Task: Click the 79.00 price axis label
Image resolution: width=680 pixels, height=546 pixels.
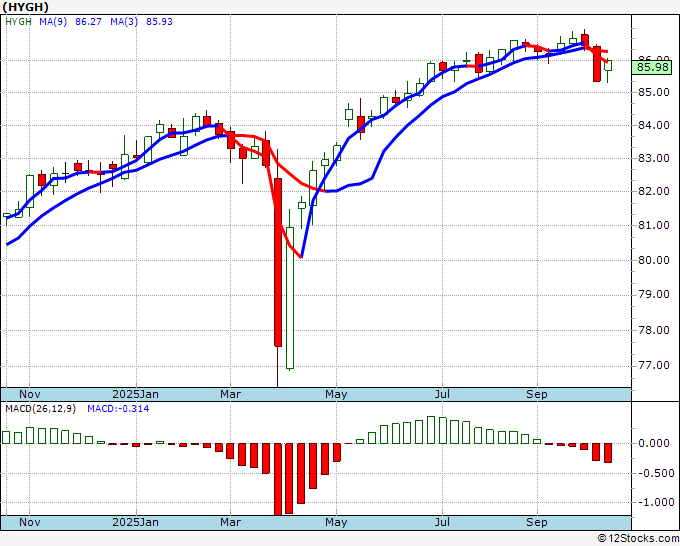Action: tap(654, 294)
